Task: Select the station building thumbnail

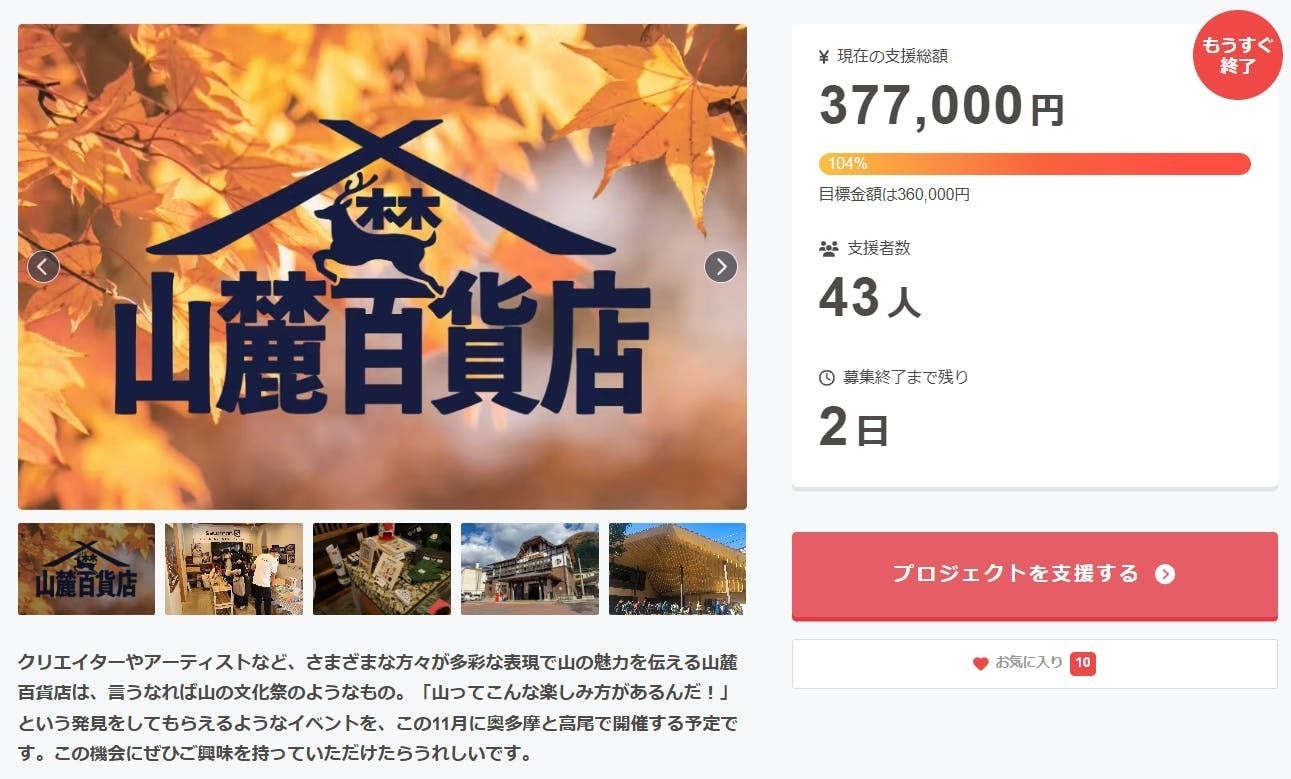Action: point(530,569)
